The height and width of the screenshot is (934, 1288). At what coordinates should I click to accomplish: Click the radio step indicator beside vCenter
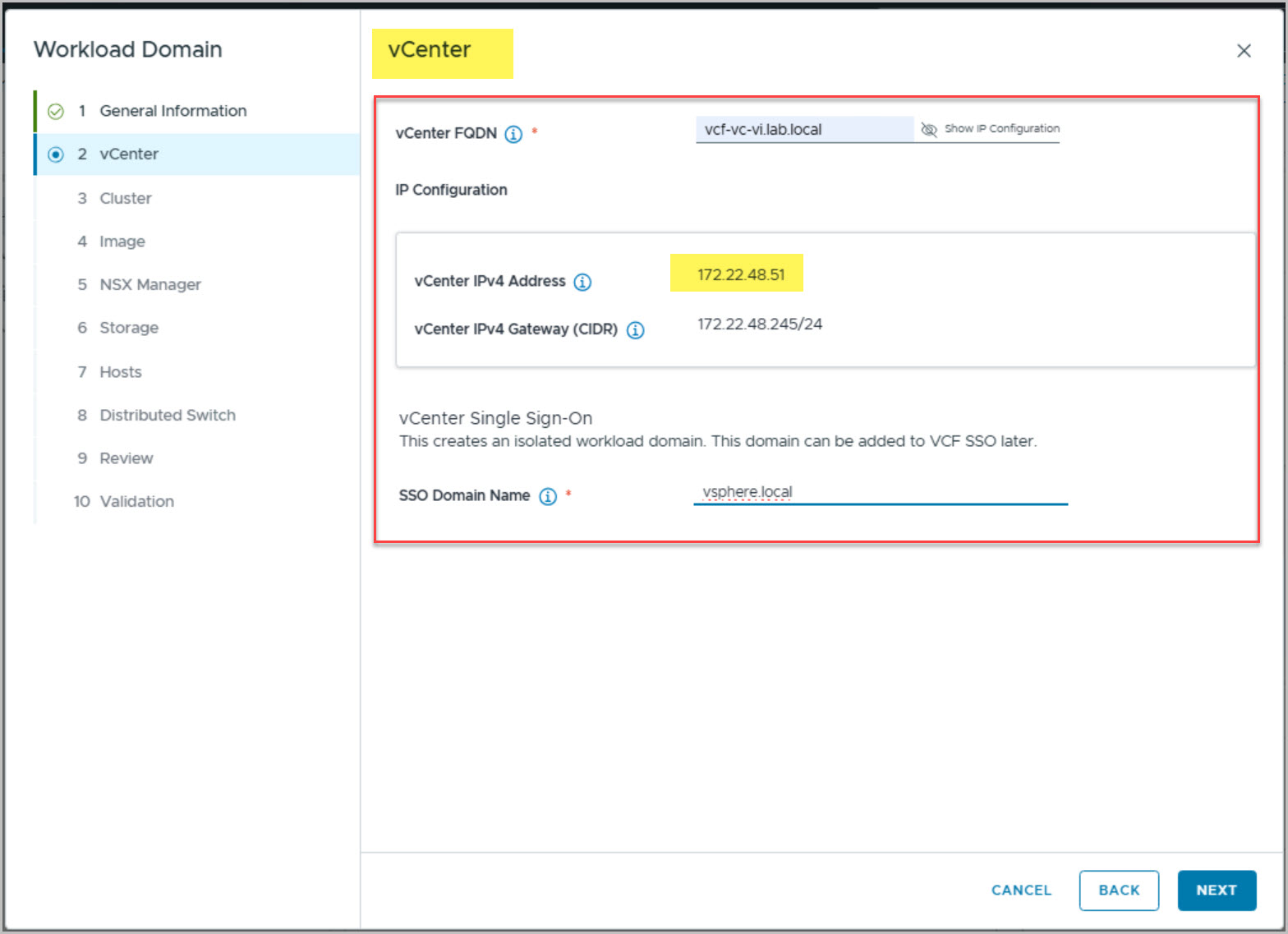click(56, 154)
